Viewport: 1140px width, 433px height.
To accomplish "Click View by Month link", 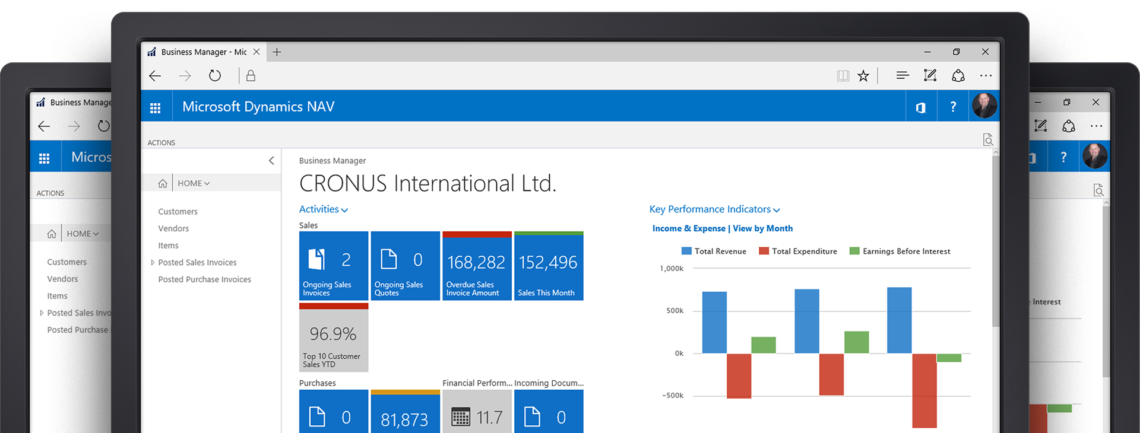I will [763, 228].
